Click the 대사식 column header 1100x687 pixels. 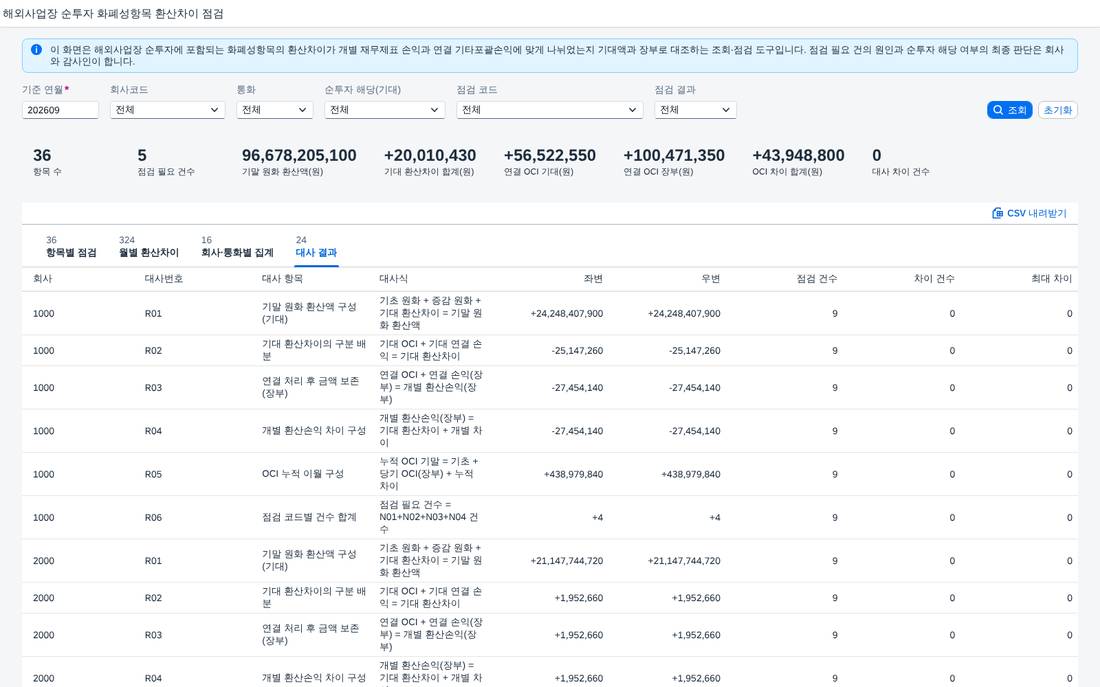coord(394,279)
